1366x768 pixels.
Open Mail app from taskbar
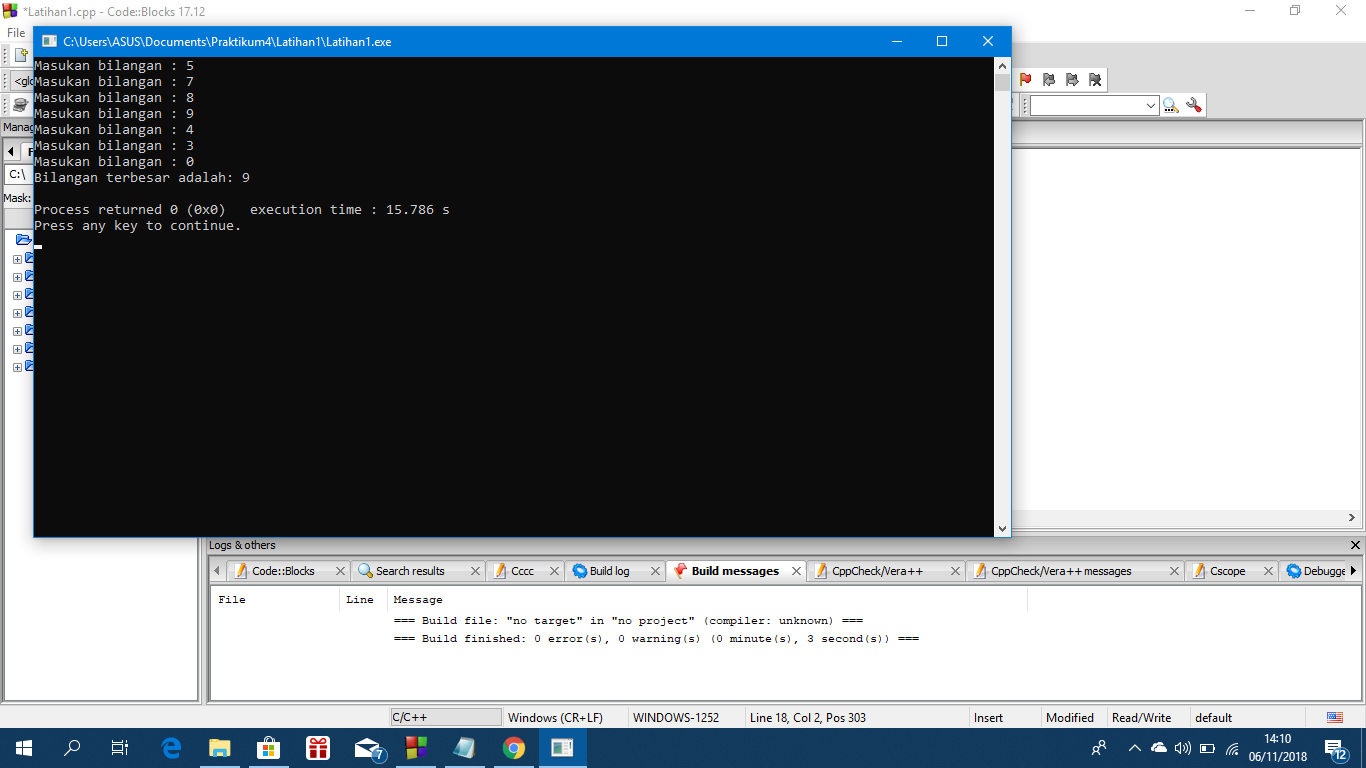(x=368, y=748)
